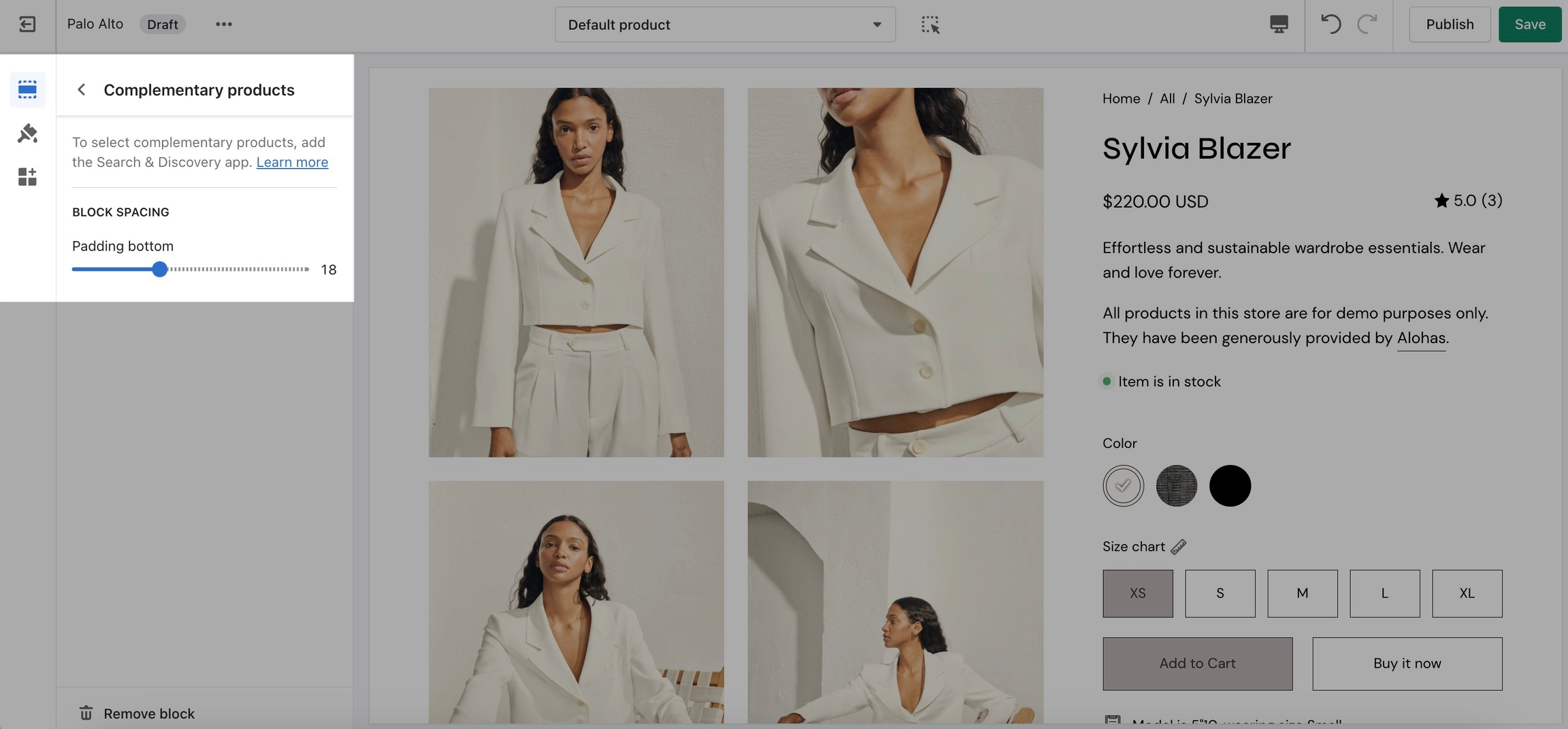
Task: Open the size chart ruler icon
Action: 1179,547
